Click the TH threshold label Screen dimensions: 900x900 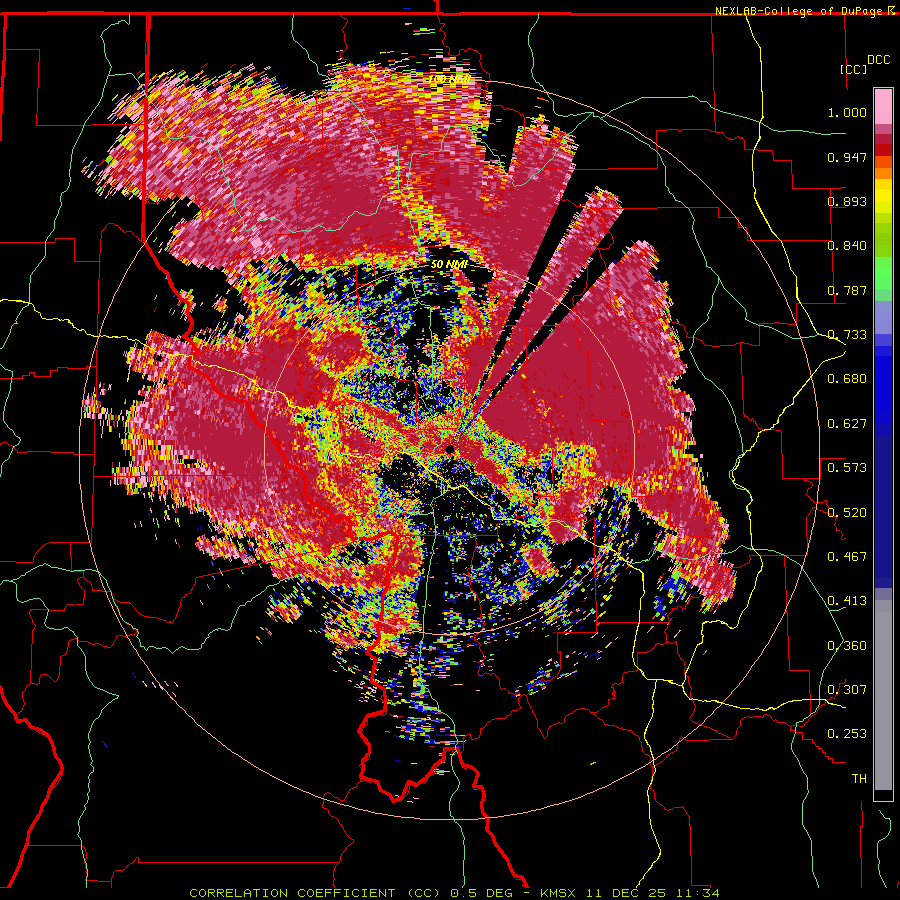pos(859,778)
